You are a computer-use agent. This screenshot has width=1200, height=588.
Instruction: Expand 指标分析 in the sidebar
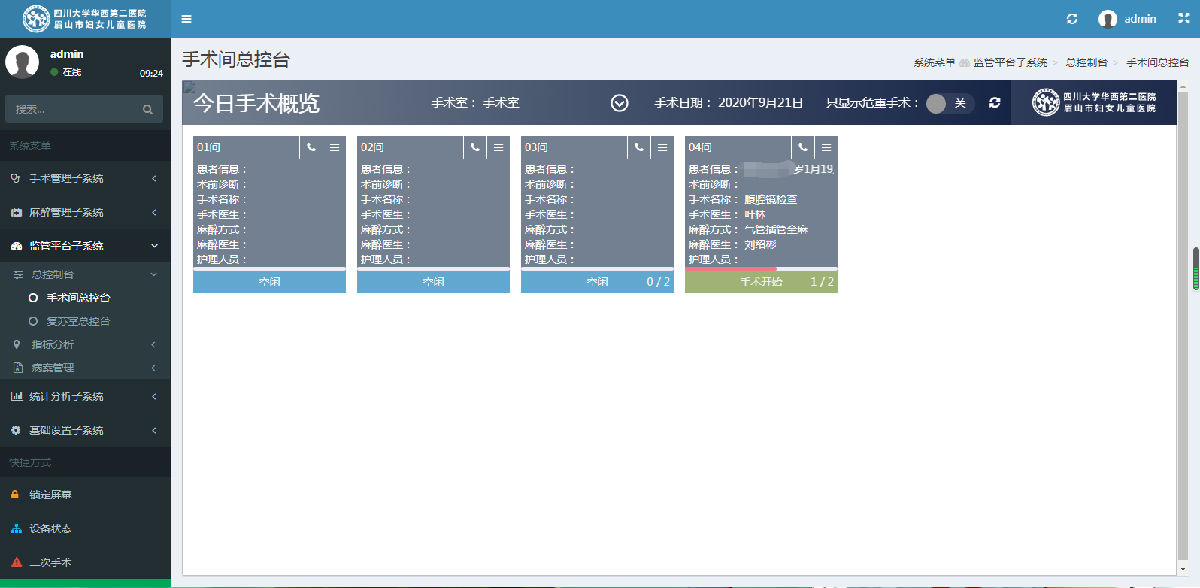[85, 345]
